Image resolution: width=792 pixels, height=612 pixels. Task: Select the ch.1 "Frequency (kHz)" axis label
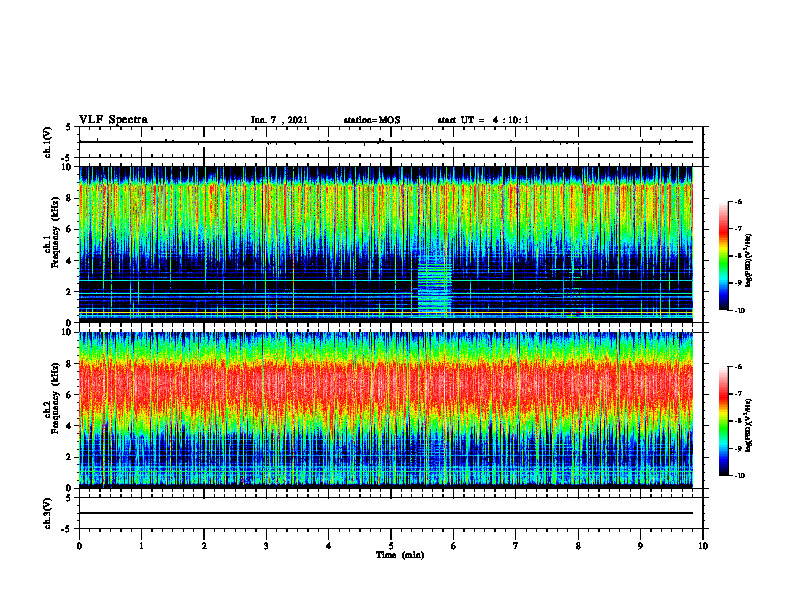point(56,232)
